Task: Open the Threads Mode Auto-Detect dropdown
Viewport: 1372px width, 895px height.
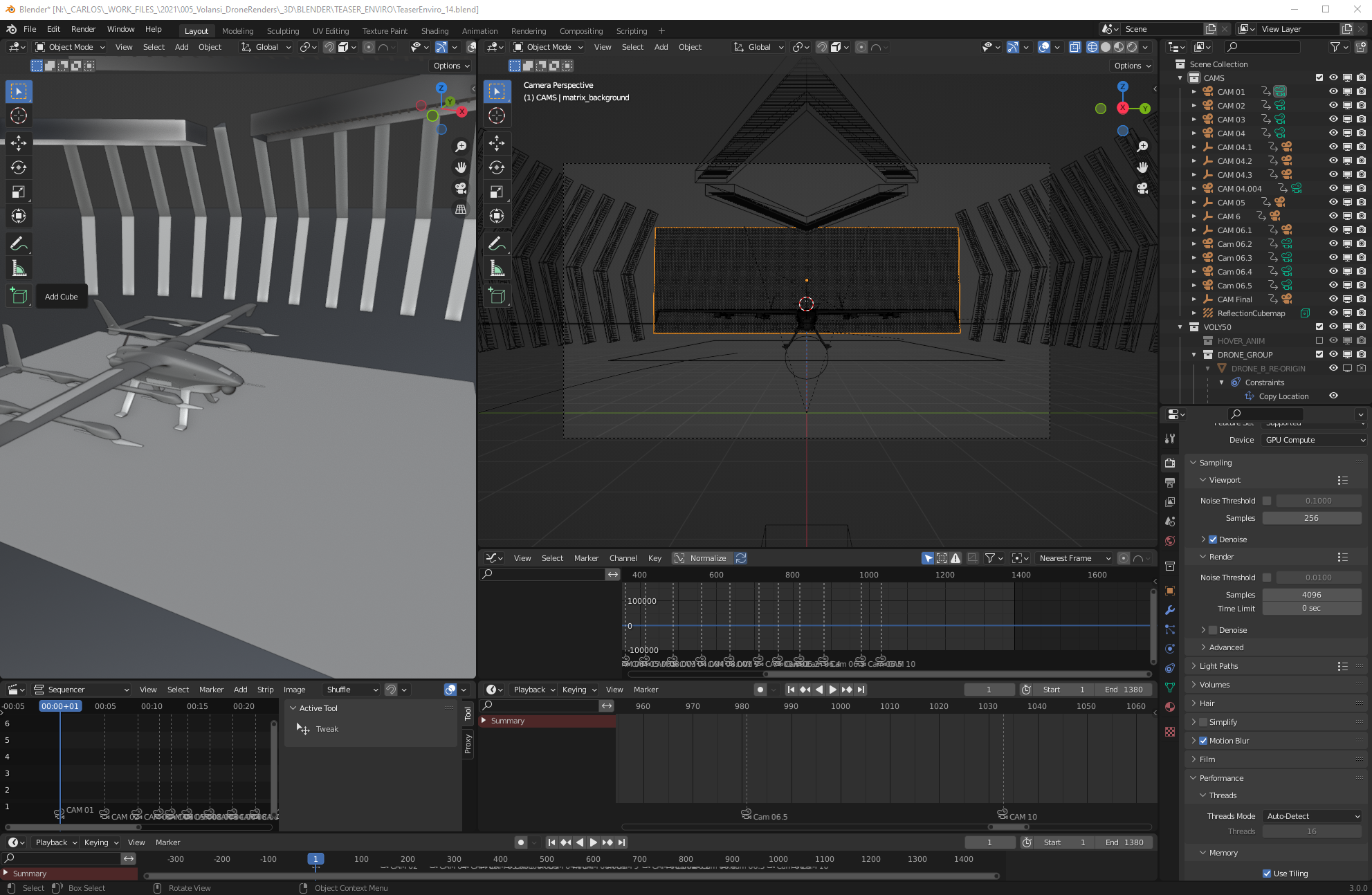Action: point(1312,816)
